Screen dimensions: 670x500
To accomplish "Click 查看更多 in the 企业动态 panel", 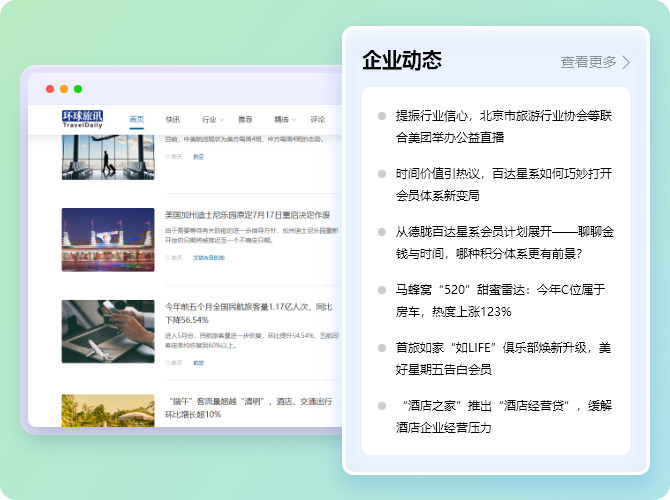I will [588, 62].
